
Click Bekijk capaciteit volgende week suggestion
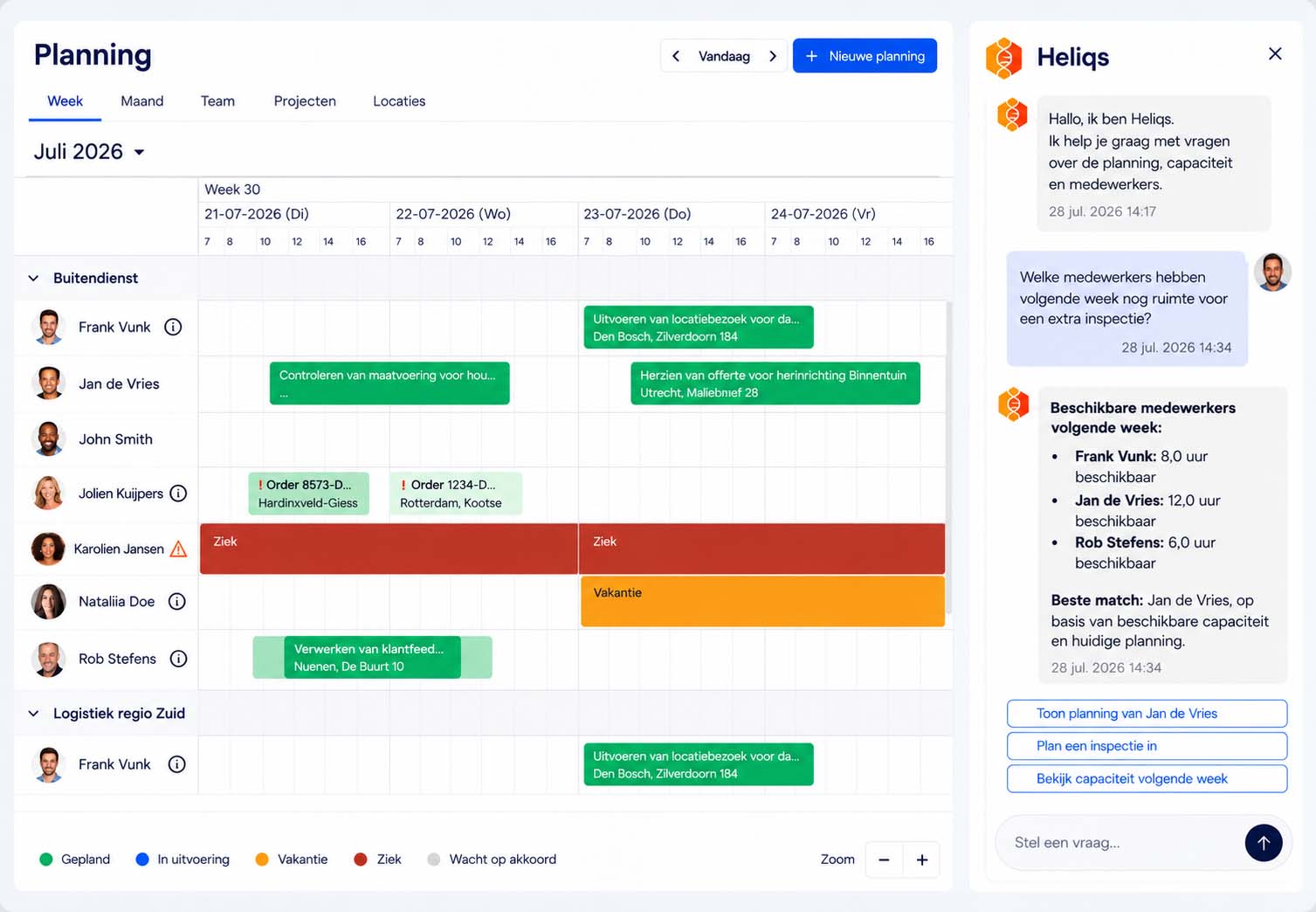1147,778
